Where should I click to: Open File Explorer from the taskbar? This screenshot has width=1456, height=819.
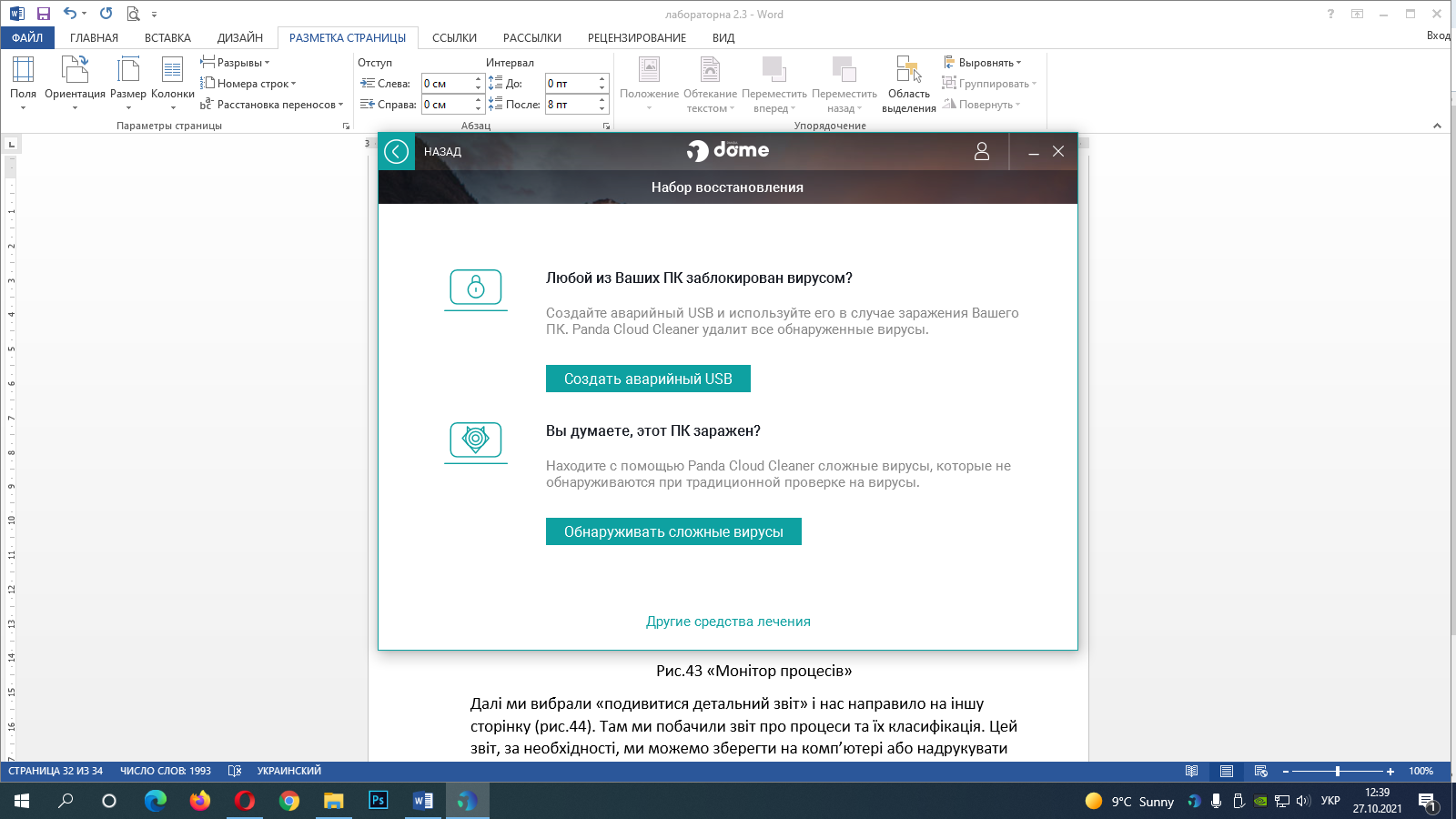pyautogui.click(x=334, y=801)
